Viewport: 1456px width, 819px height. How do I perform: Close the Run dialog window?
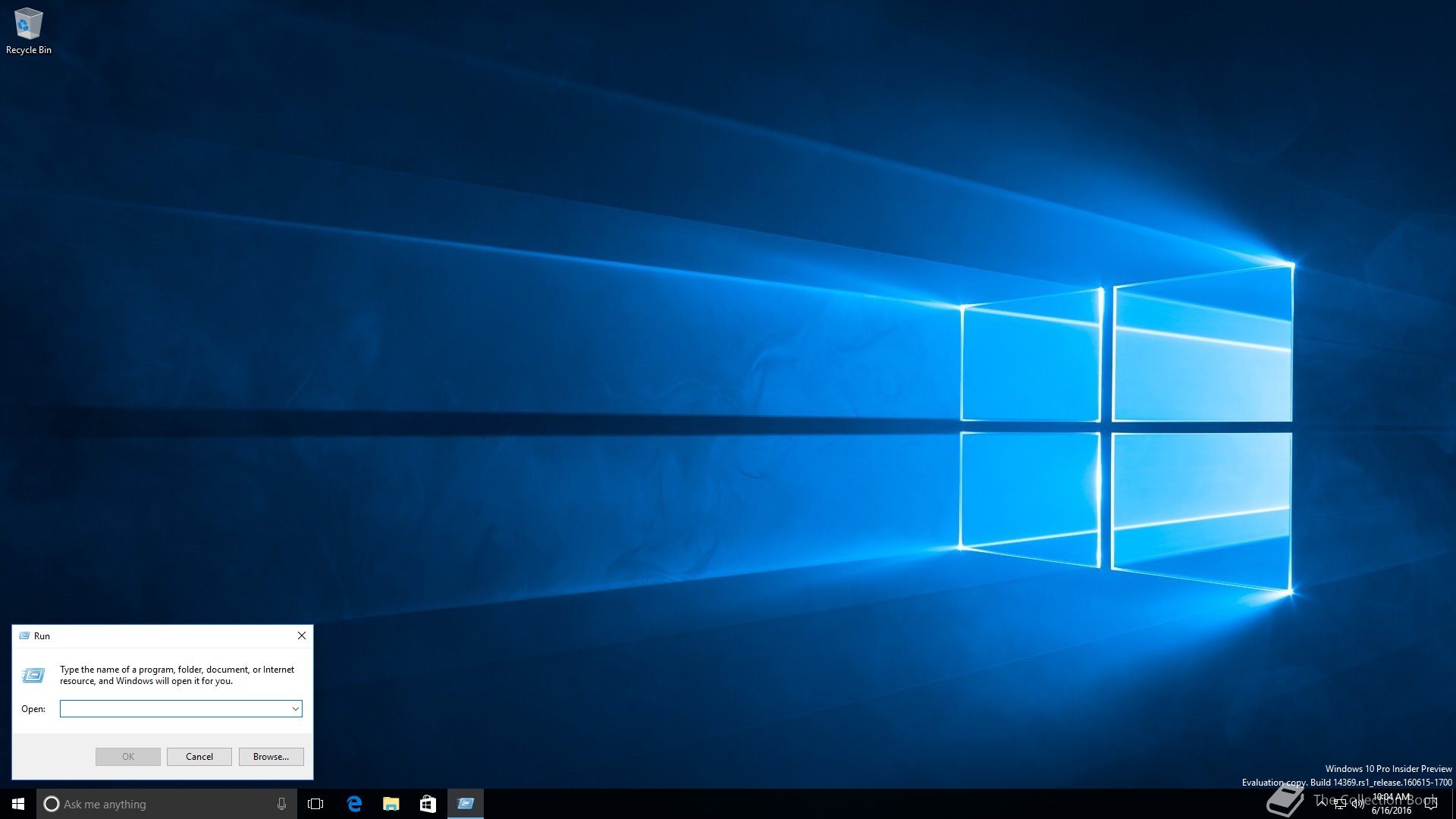302,636
